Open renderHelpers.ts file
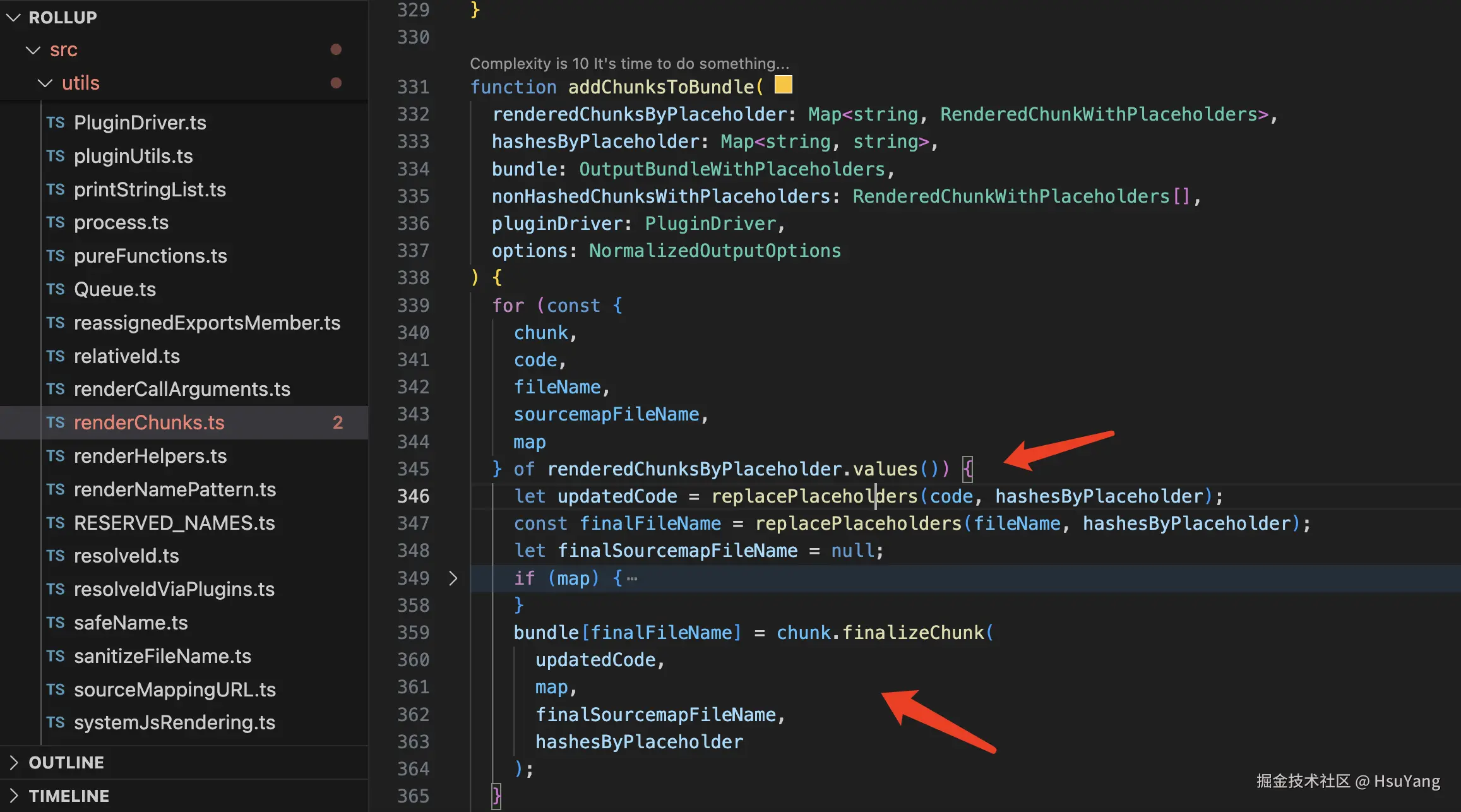The height and width of the screenshot is (812, 1461). point(150,456)
